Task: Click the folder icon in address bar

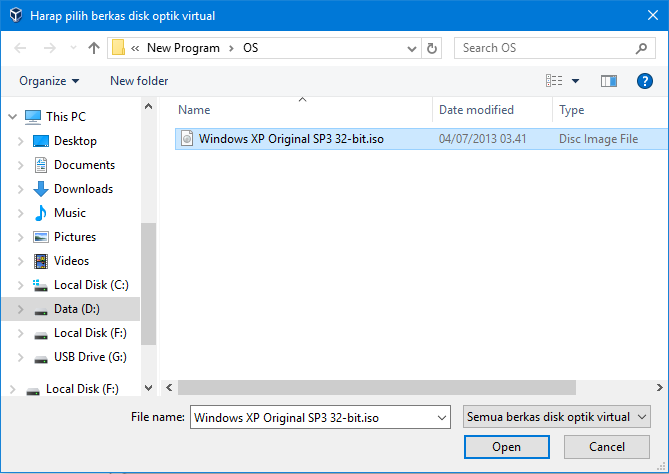Action: coord(118,48)
